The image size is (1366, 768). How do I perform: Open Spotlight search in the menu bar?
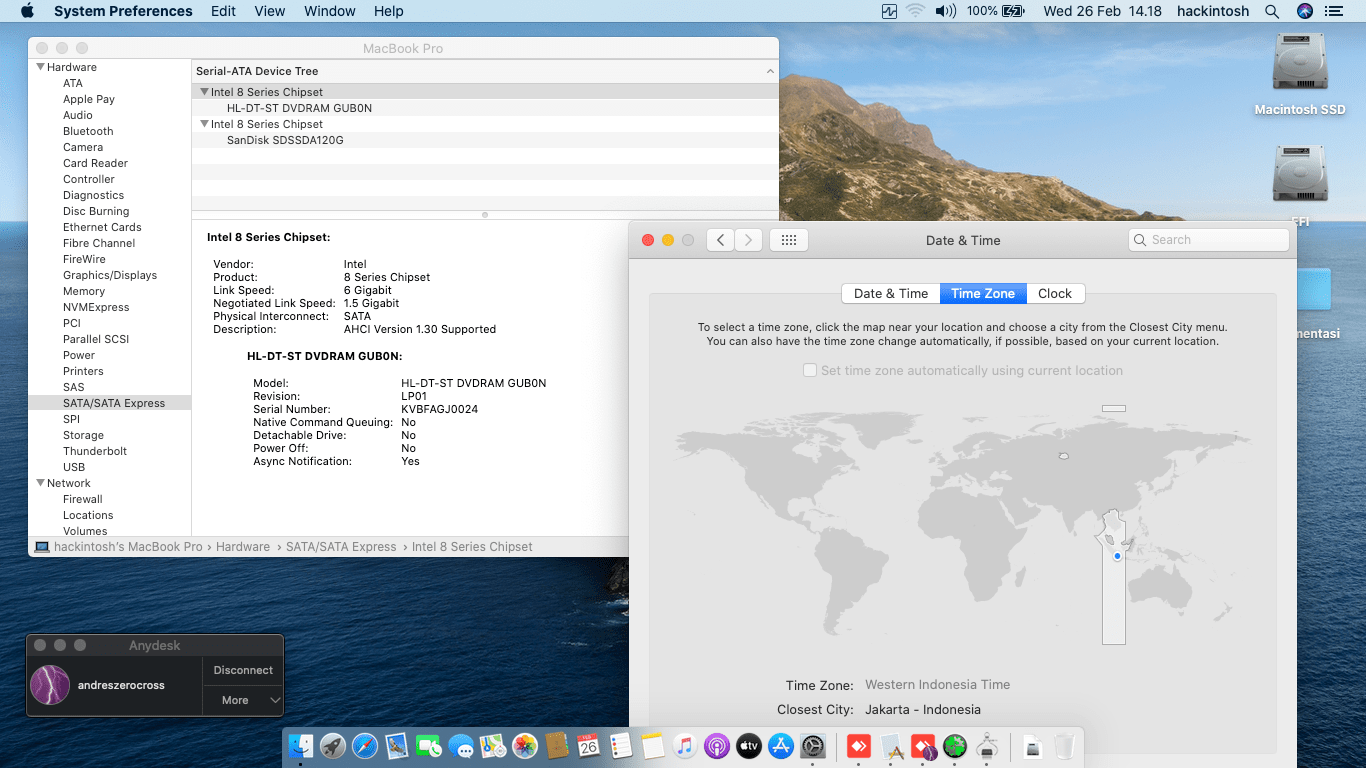tap(1272, 11)
